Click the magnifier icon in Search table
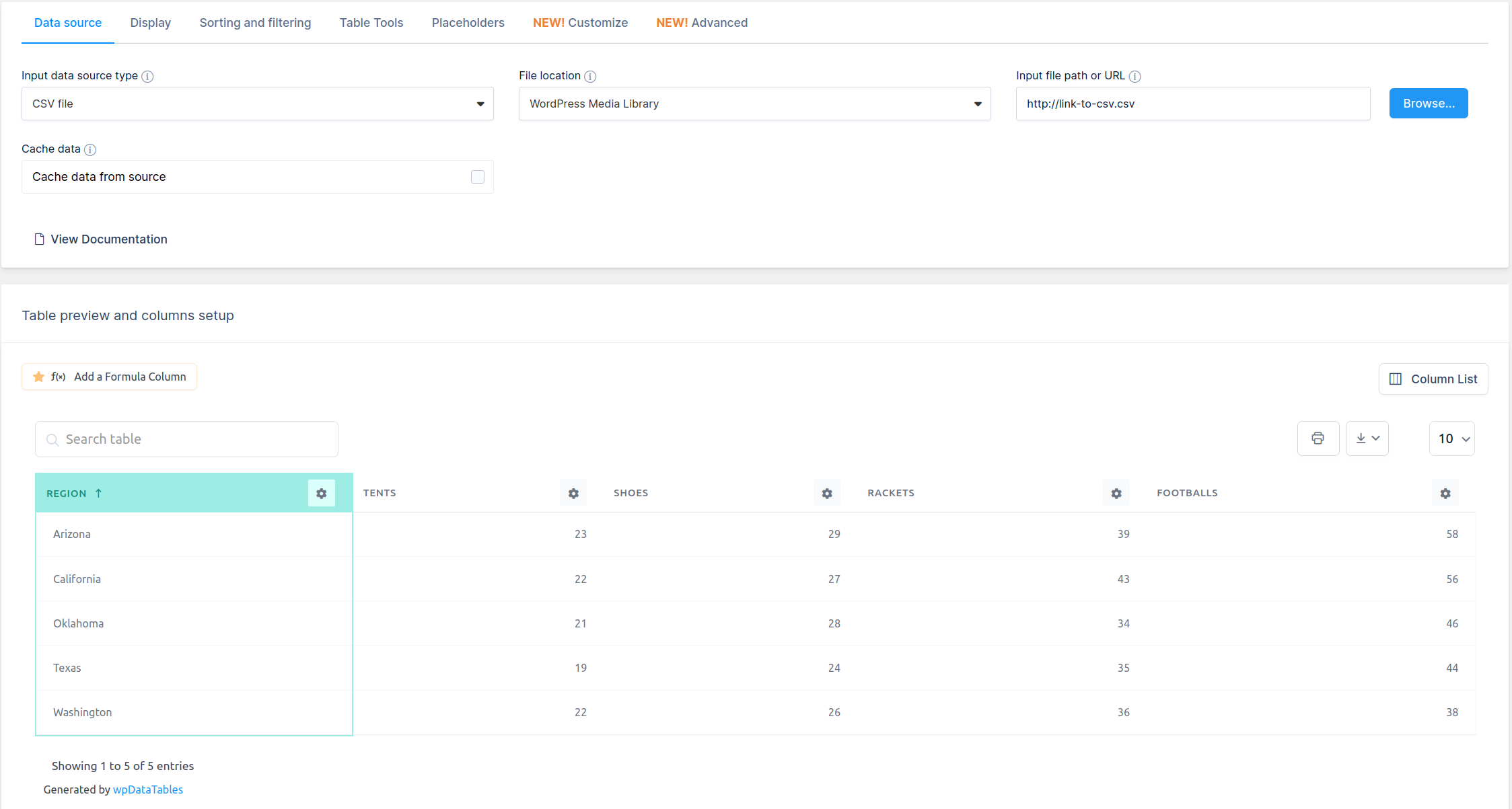Screen dimensions: 1512x809 (x=52, y=440)
